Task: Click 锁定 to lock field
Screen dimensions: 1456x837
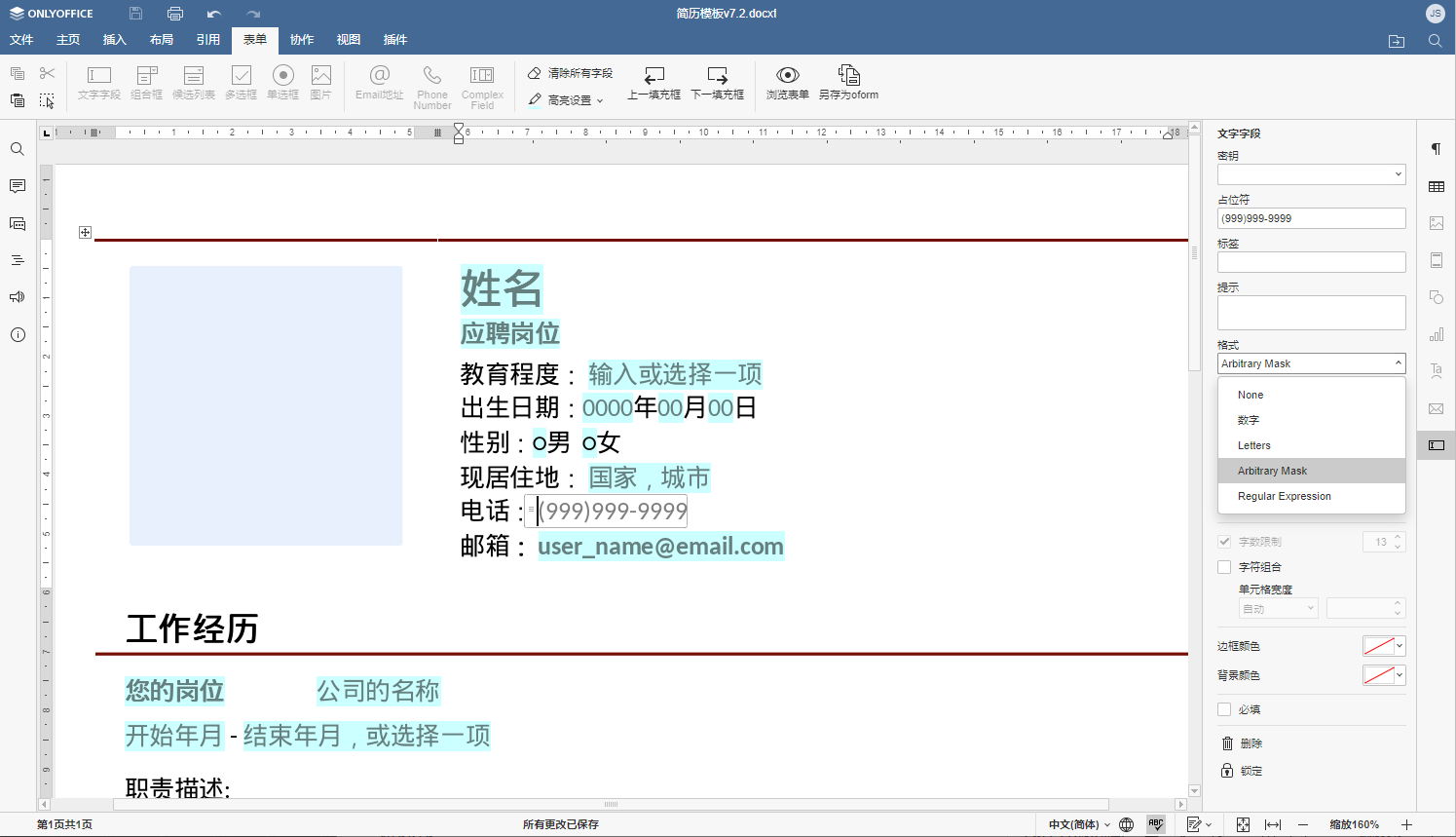Action: (x=1242, y=771)
